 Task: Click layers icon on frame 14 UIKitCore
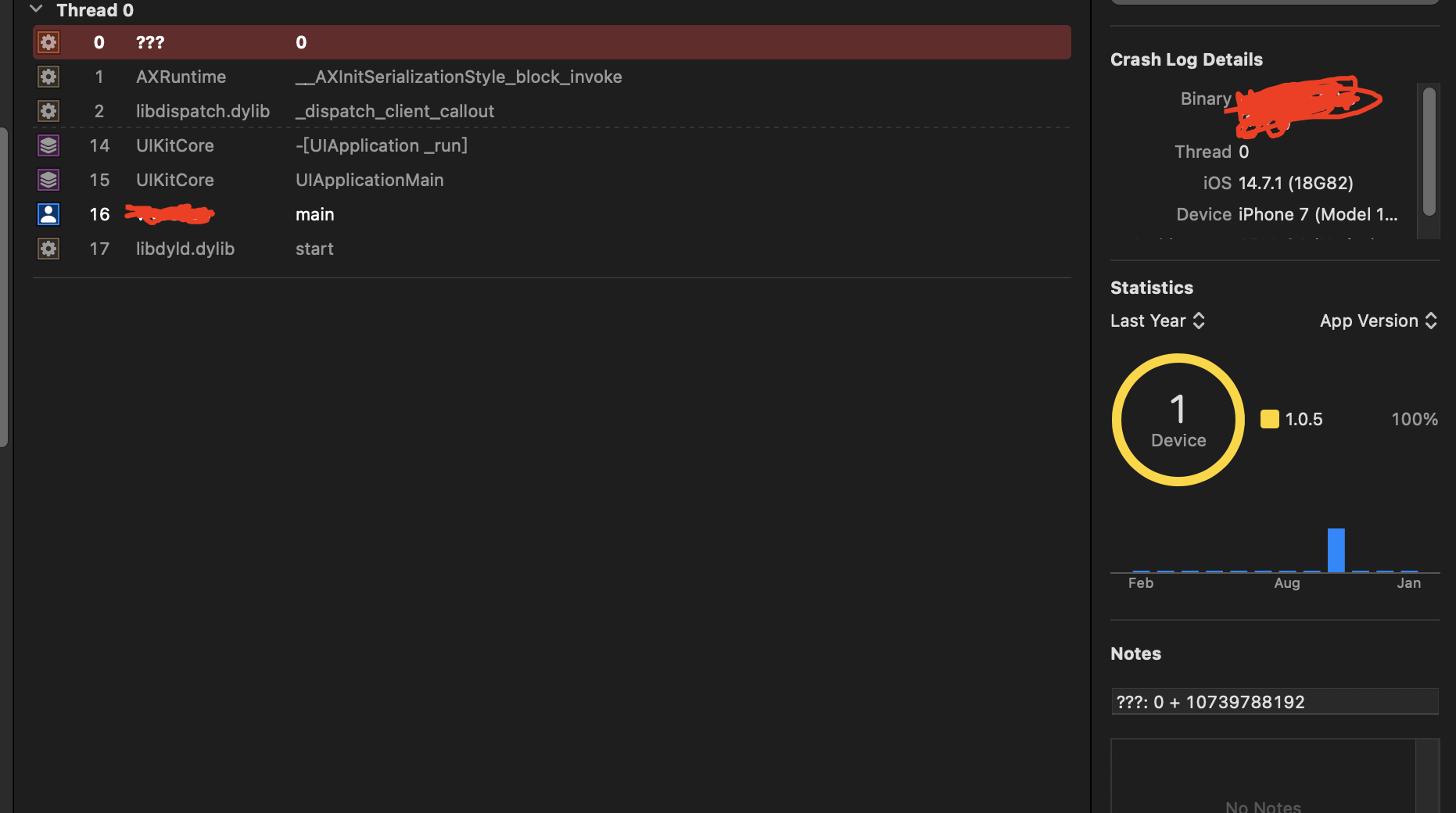click(x=48, y=145)
